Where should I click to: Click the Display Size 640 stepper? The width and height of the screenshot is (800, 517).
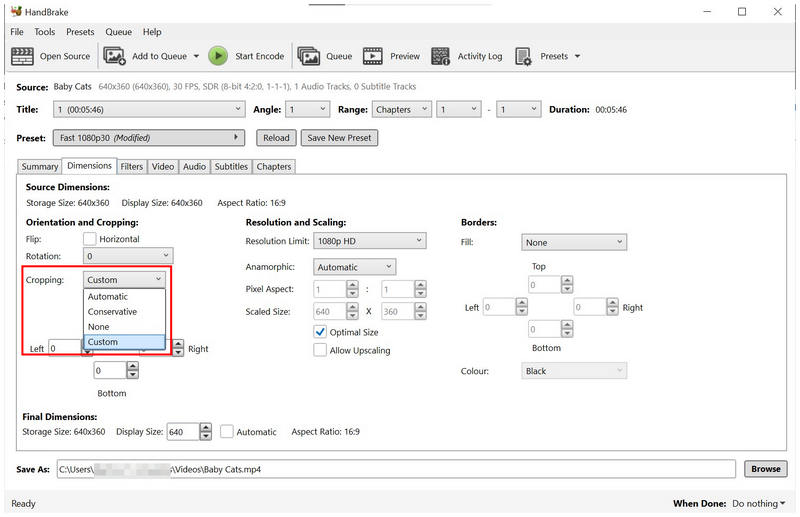click(x=206, y=432)
